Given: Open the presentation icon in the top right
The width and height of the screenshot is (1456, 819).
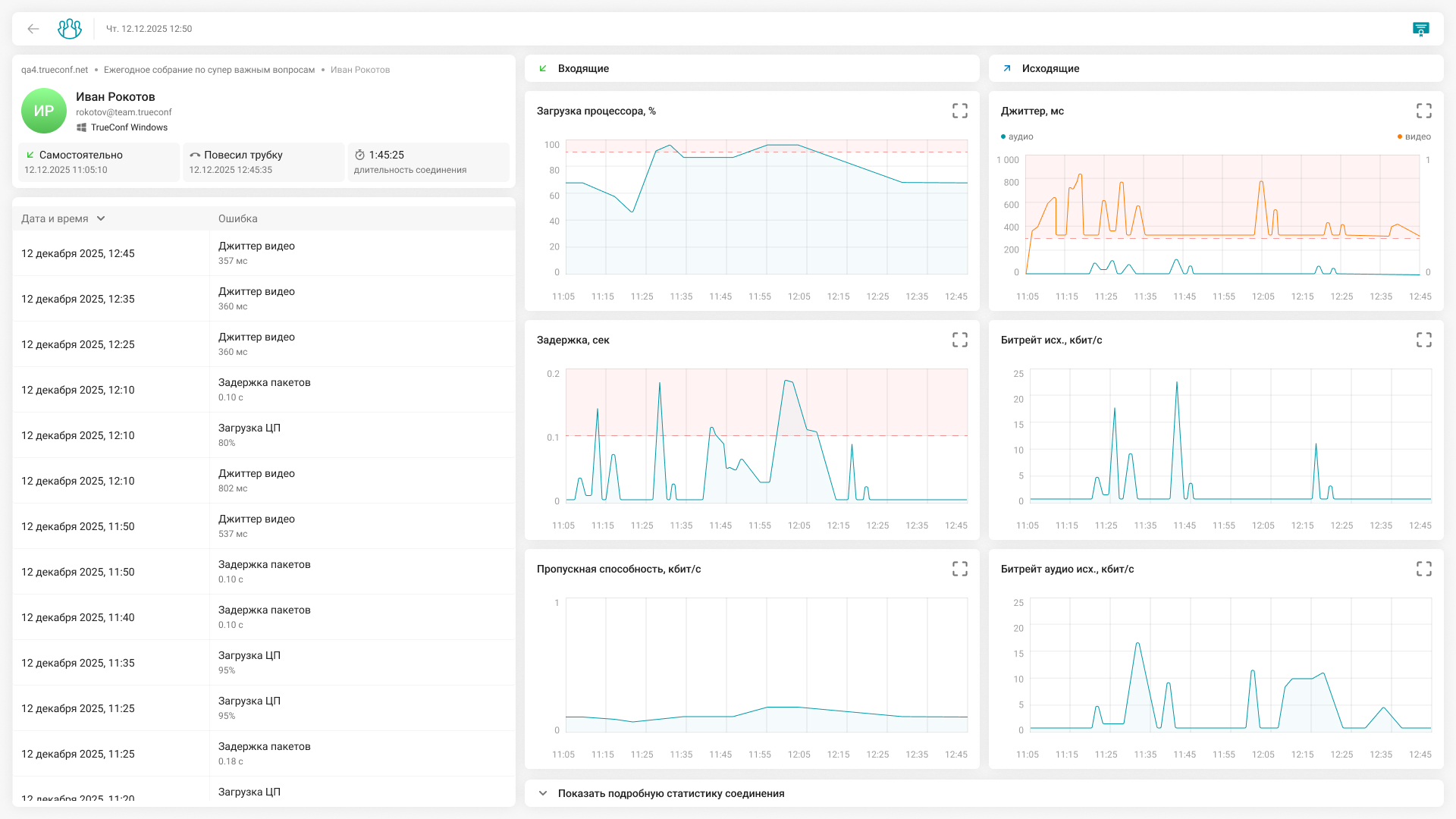Looking at the screenshot, I should (1420, 29).
